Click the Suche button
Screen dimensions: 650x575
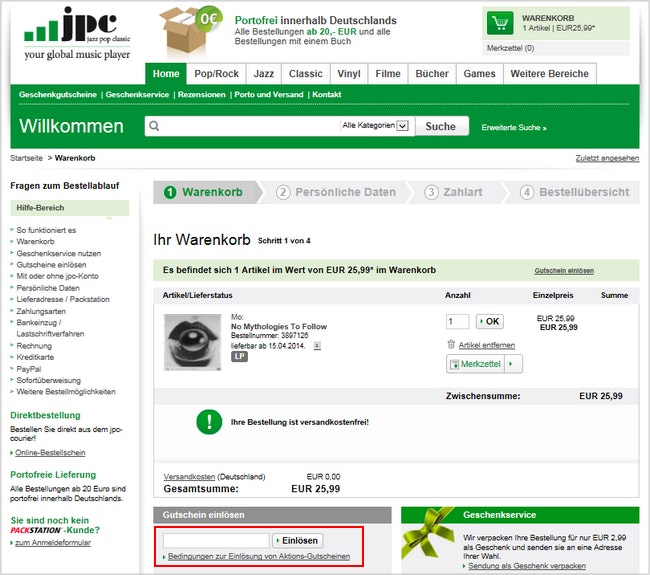(x=441, y=126)
